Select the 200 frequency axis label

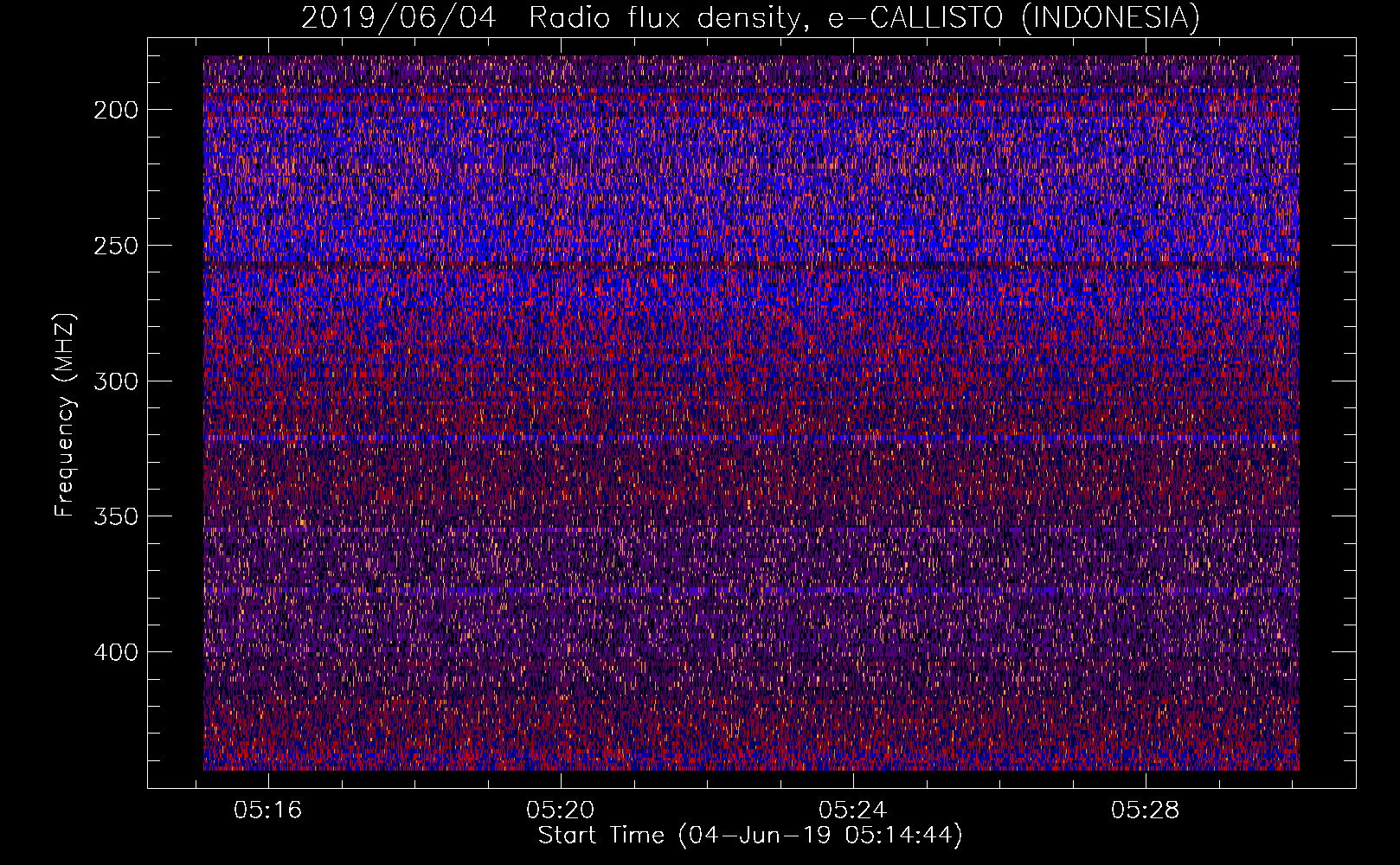coord(116,110)
